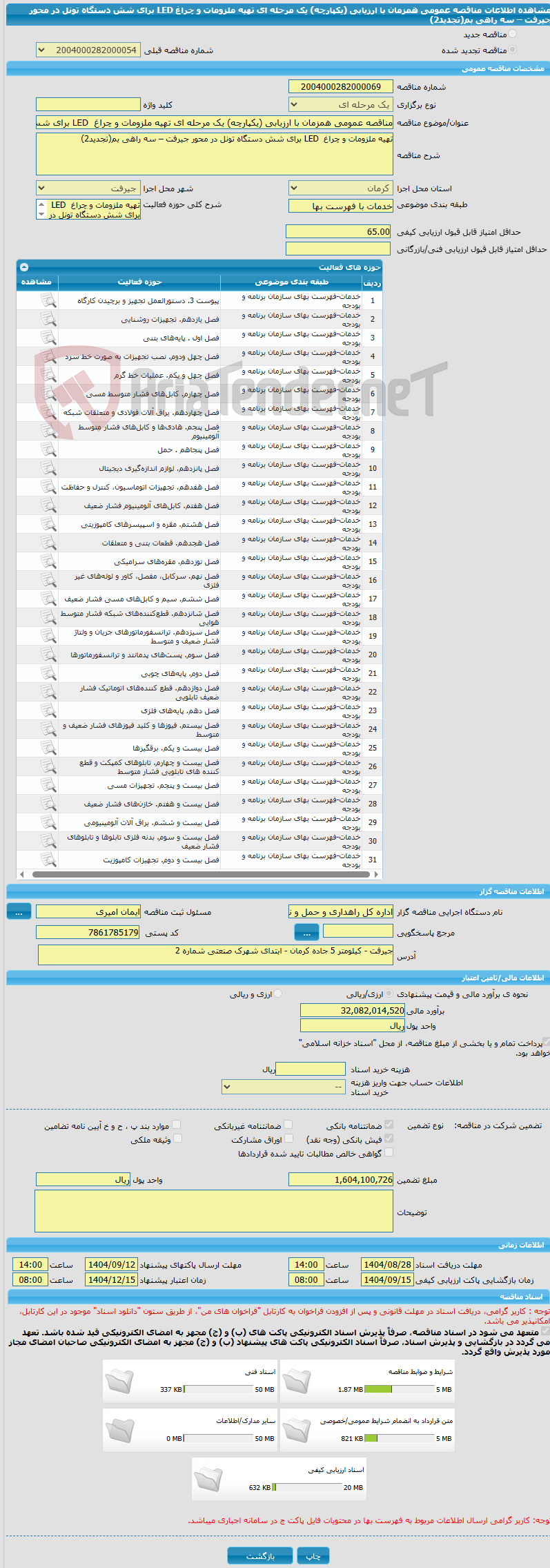Click the حداقل امتیاز ارزیابی کیفی field
Screen dimensions: 550x1568
339,231
